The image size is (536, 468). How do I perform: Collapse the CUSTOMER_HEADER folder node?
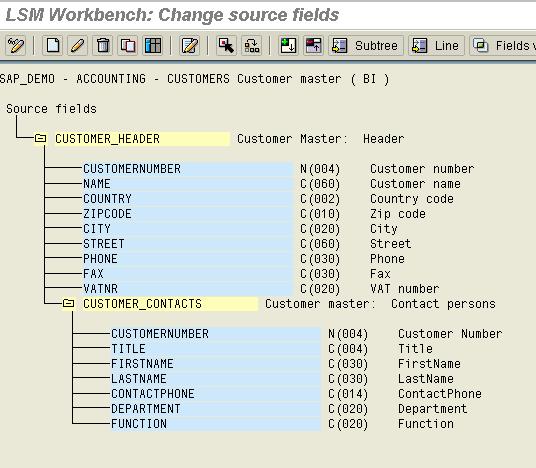tap(41, 138)
